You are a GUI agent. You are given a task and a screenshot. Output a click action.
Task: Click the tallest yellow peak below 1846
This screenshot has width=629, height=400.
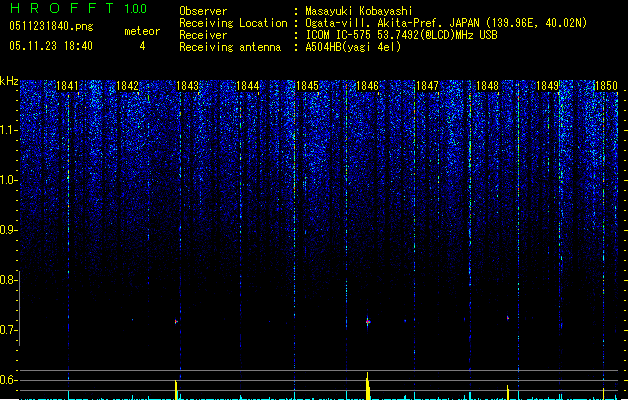pyautogui.click(x=367, y=386)
